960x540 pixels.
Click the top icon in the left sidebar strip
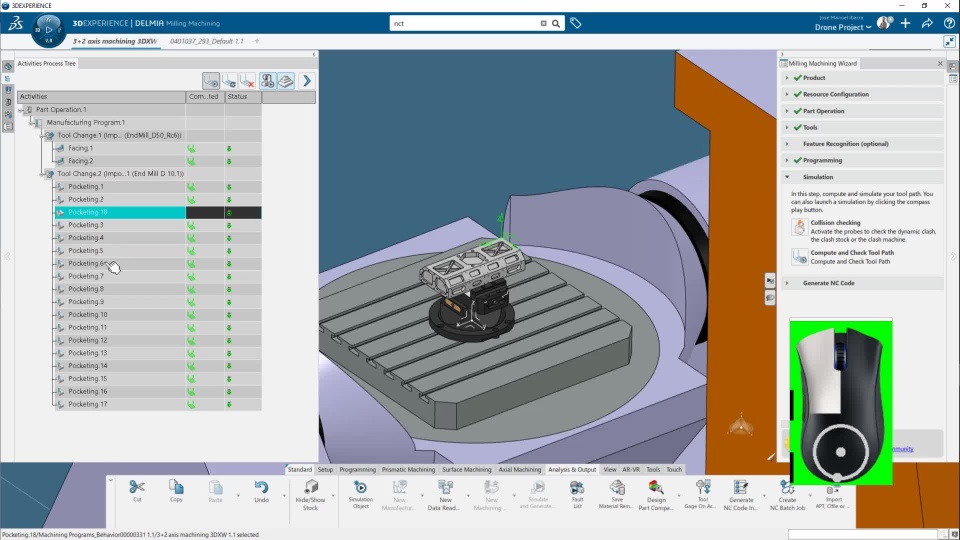coord(8,66)
